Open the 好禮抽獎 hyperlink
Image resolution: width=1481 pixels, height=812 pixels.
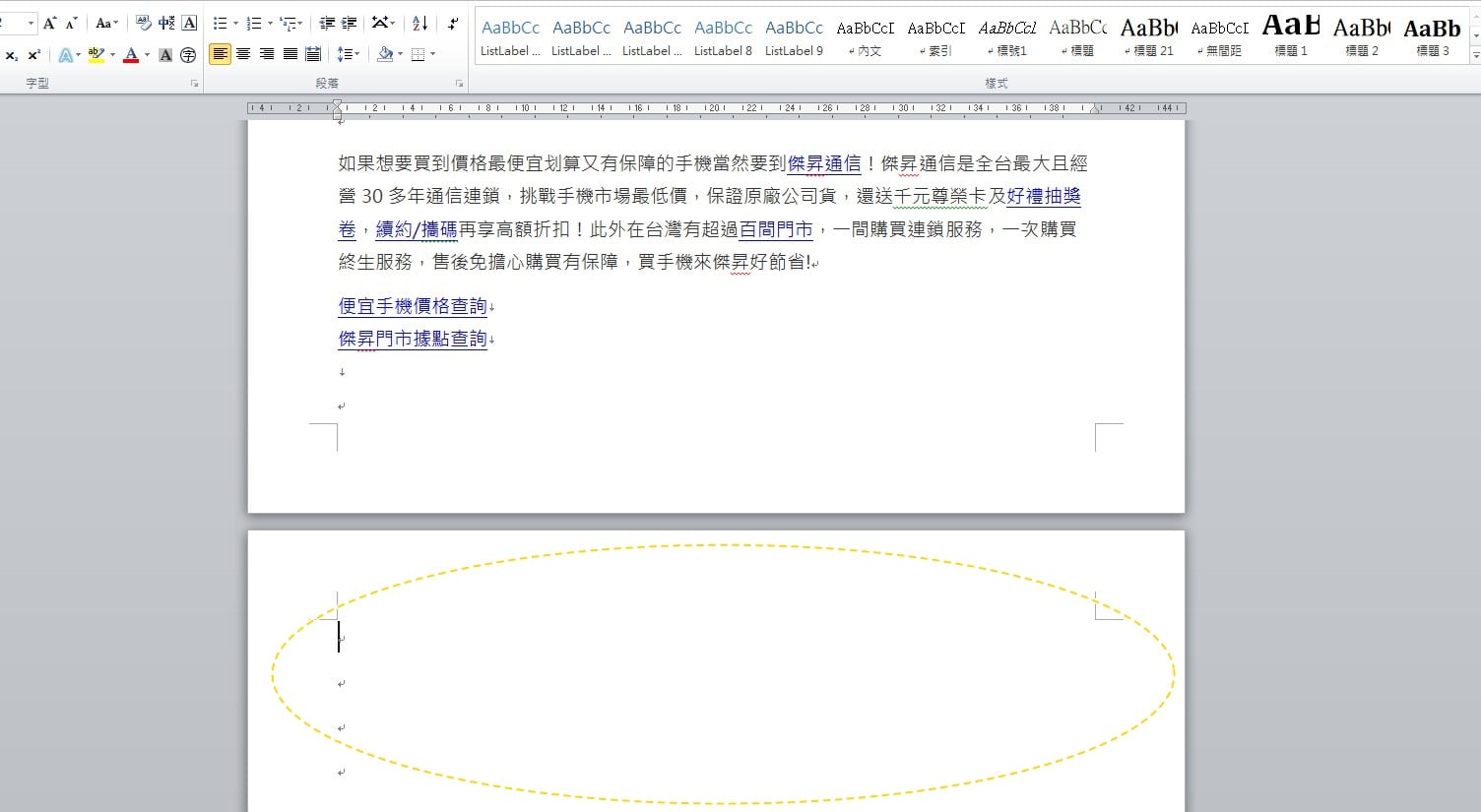click(1044, 196)
